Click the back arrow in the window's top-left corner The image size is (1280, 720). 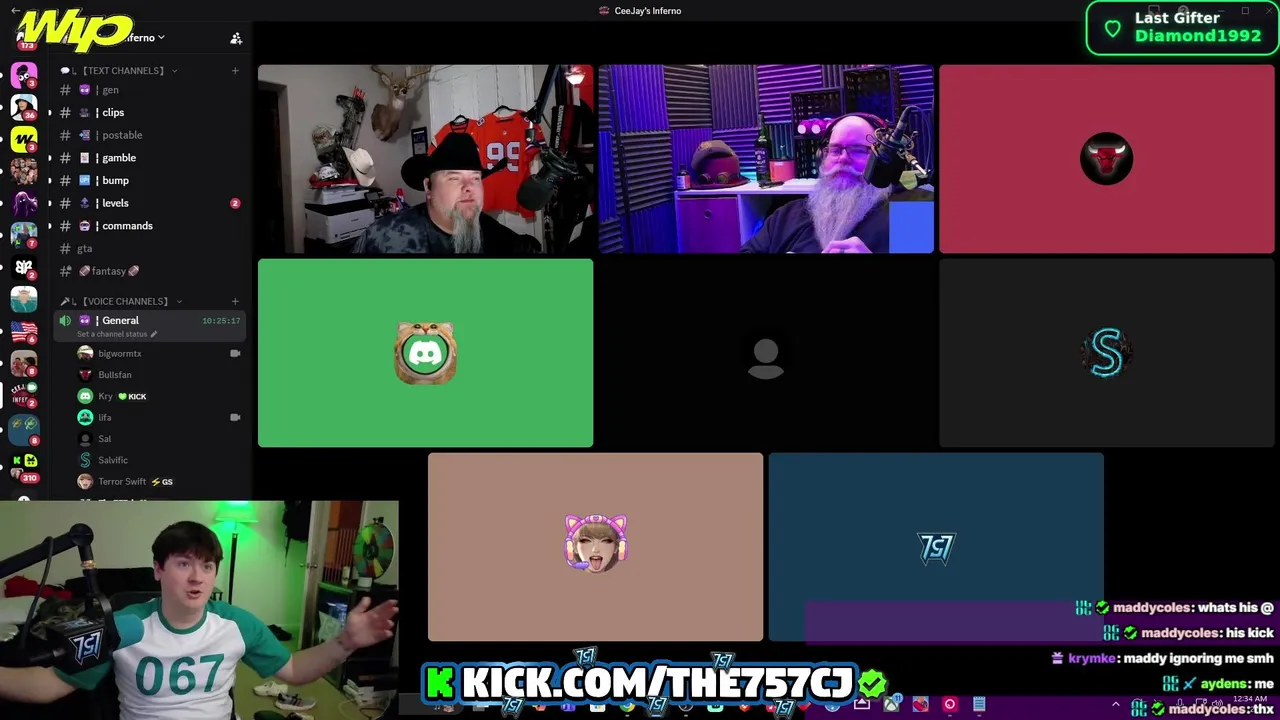coord(15,10)
